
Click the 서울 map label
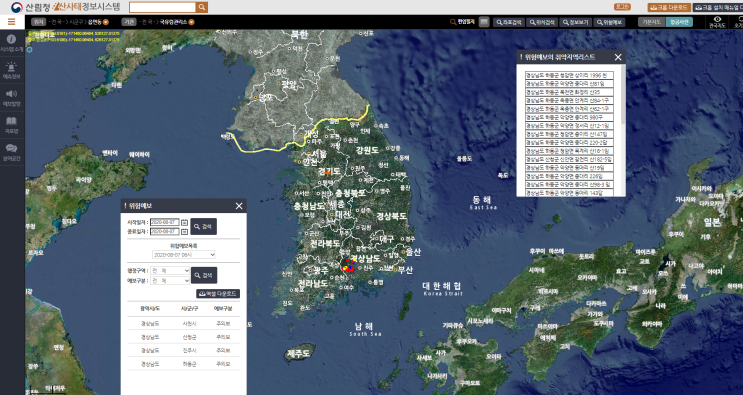click(318, 154)
